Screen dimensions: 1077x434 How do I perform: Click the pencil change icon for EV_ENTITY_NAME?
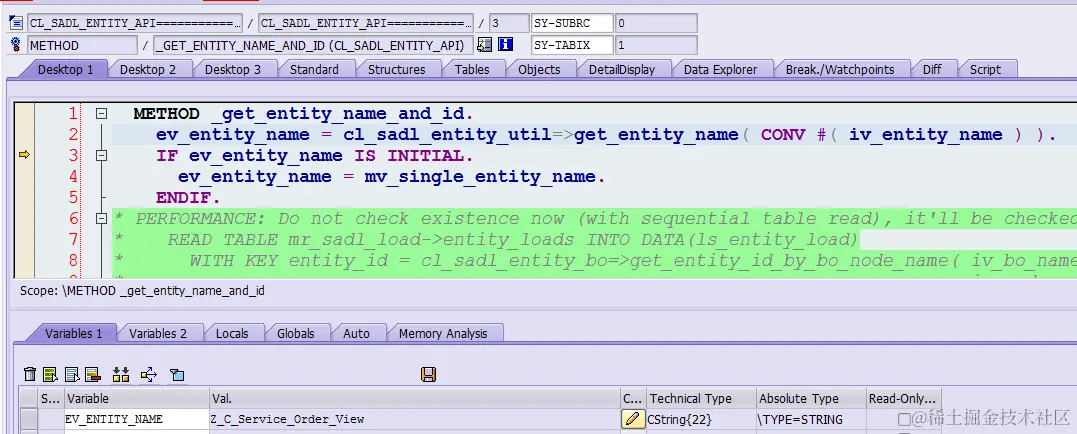click(633, 419)
